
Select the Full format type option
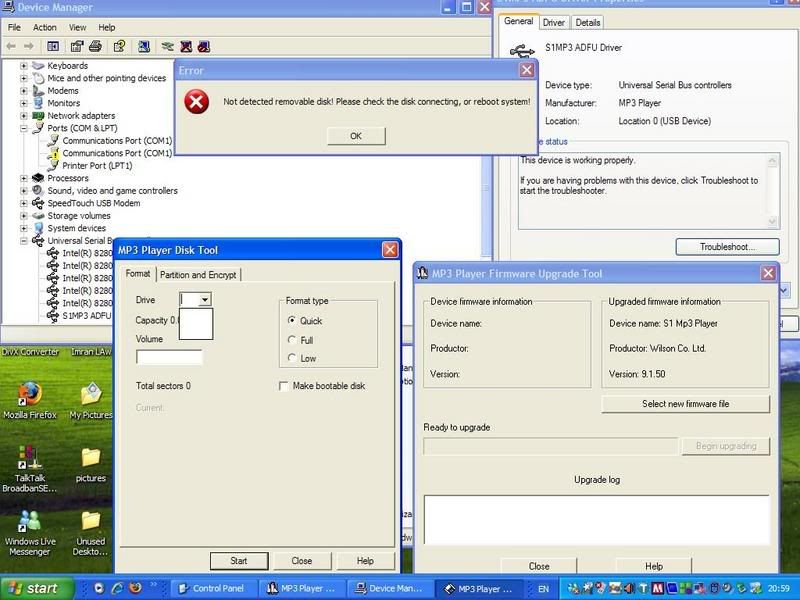point(292,340)
